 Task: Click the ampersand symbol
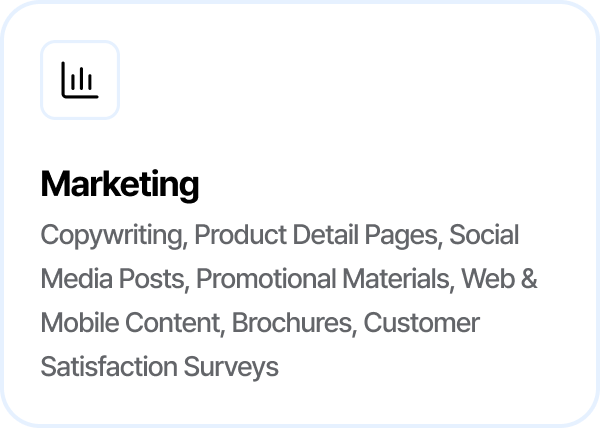(x=530, y=280)
